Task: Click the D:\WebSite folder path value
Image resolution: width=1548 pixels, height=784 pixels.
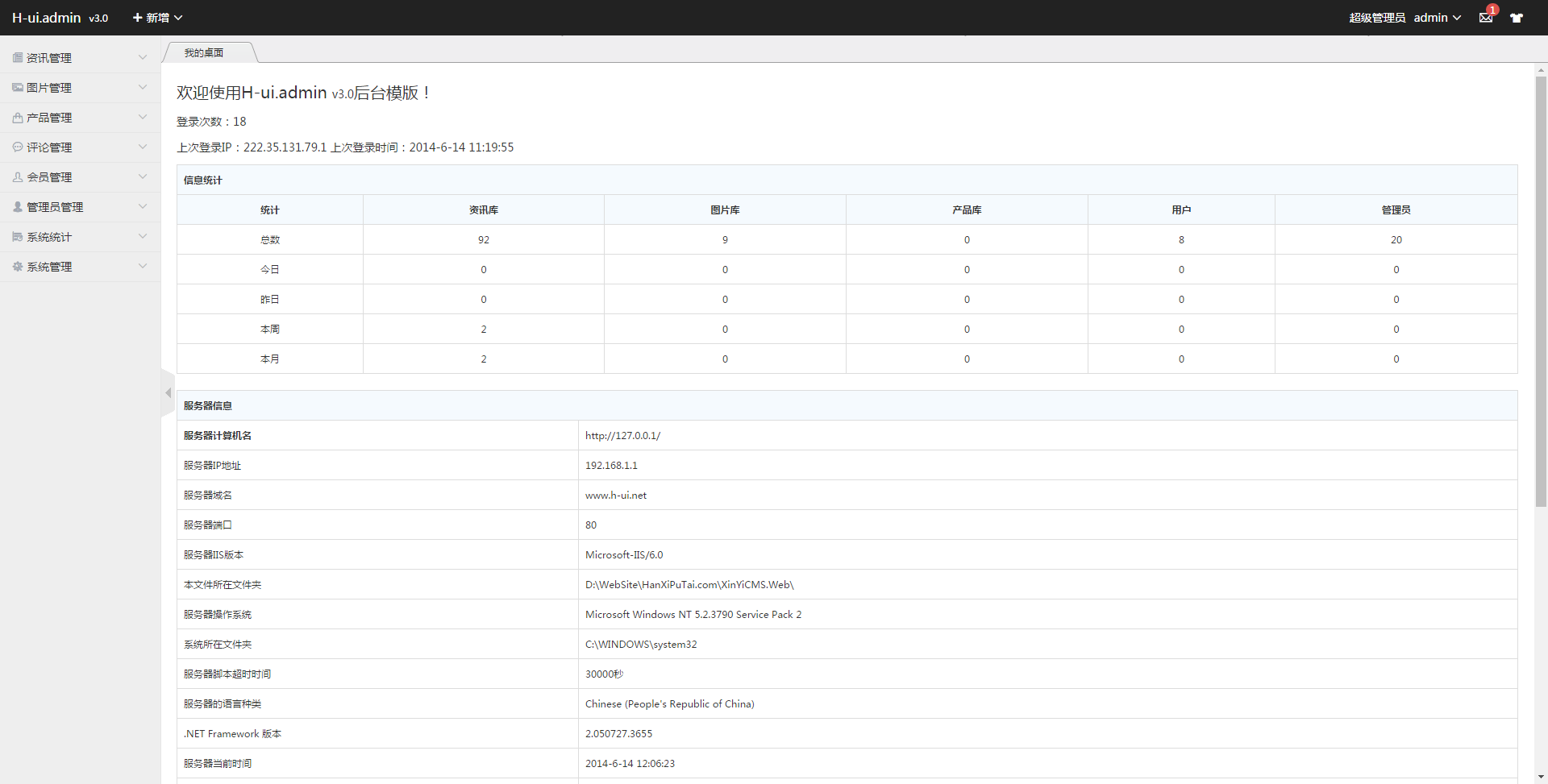Action: click(689, 585)
